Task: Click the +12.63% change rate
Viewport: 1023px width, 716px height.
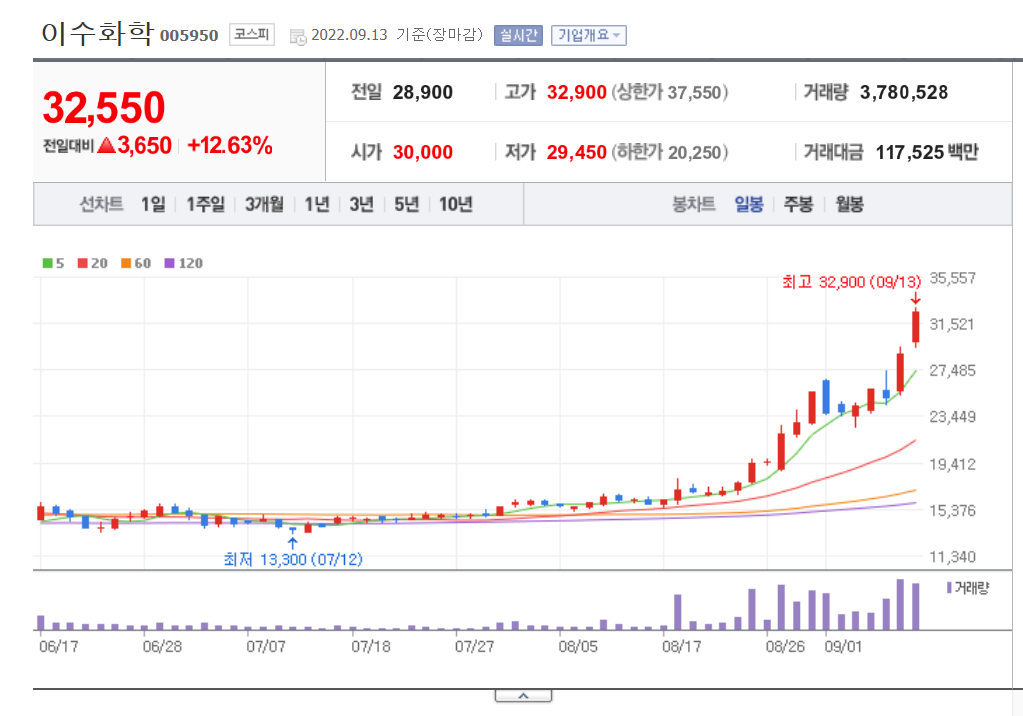Action: click(230, 145)
